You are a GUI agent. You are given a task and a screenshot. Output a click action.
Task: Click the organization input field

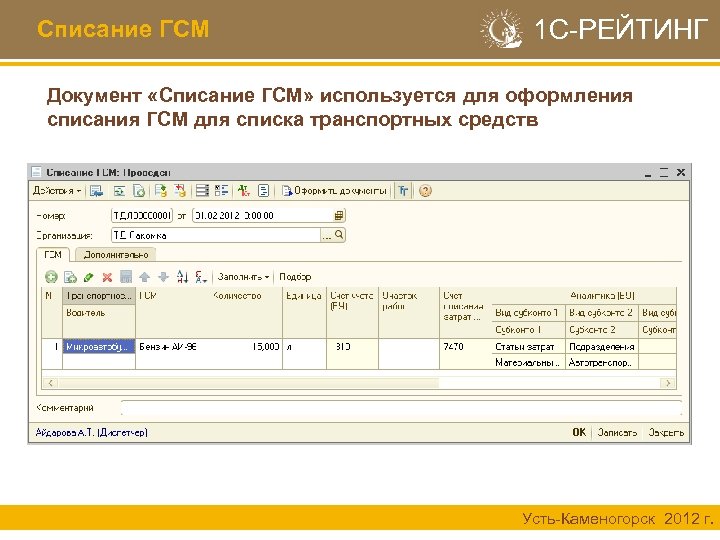coord(216,235)
